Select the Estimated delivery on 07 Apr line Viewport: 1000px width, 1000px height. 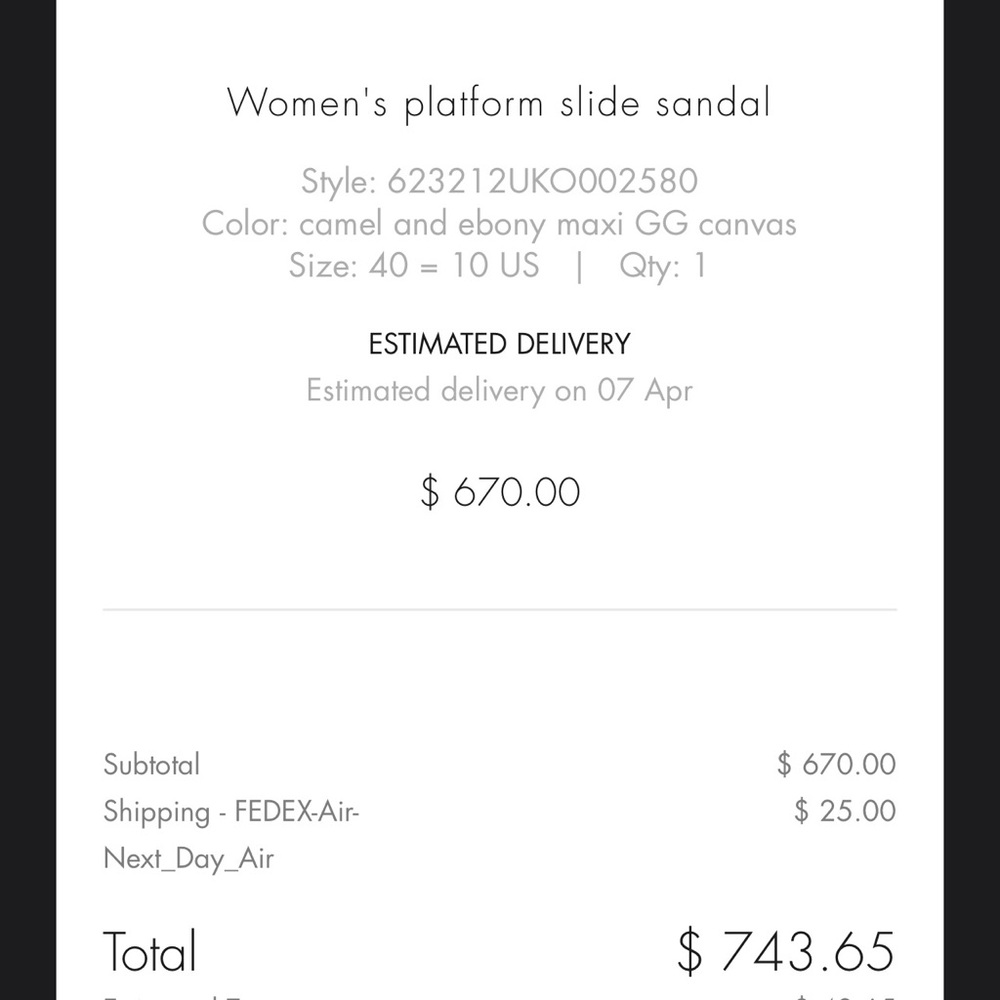[499, 390]
